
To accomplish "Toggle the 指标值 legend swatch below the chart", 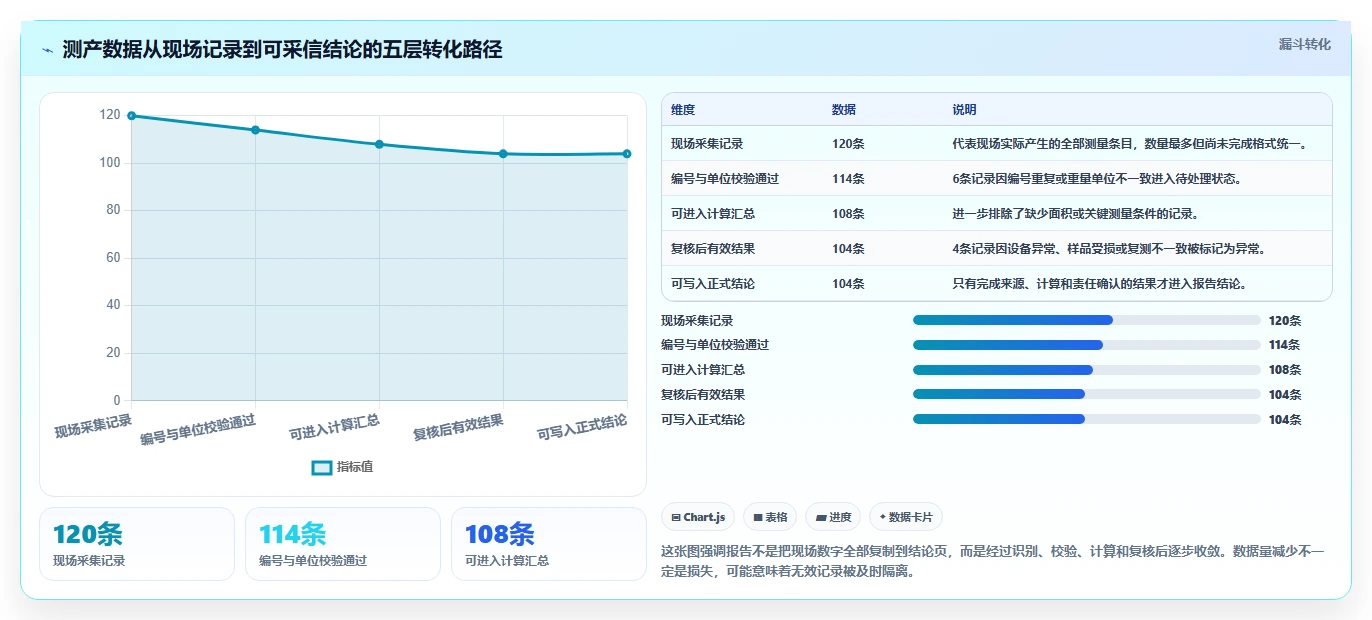I will 322,467.
